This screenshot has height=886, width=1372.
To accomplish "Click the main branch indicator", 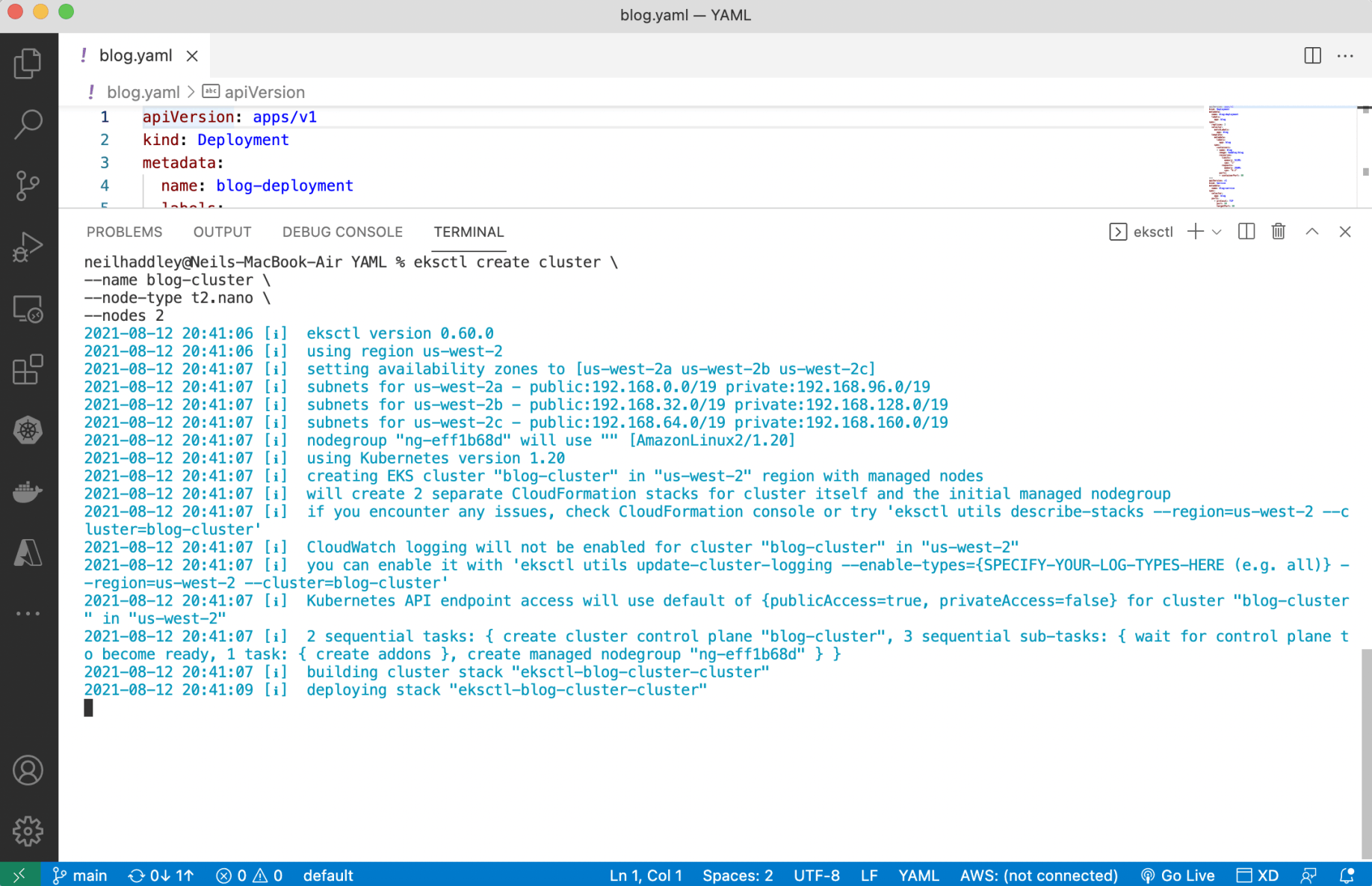I will 80,875.
